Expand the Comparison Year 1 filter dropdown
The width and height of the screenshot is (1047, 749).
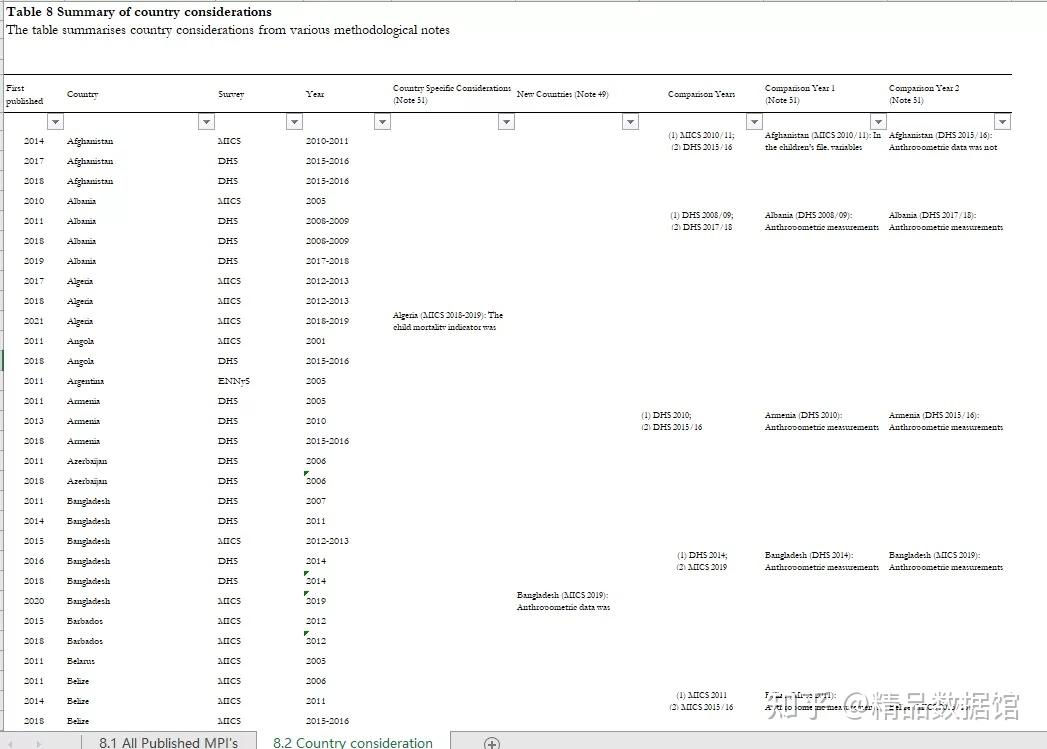coord(878,121)
